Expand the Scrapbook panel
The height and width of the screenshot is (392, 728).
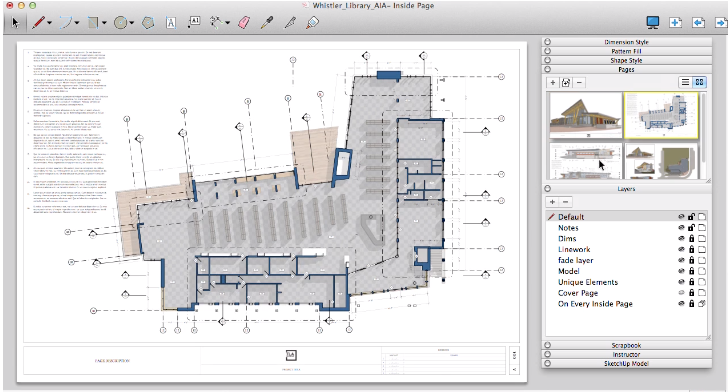click(626, 345)
